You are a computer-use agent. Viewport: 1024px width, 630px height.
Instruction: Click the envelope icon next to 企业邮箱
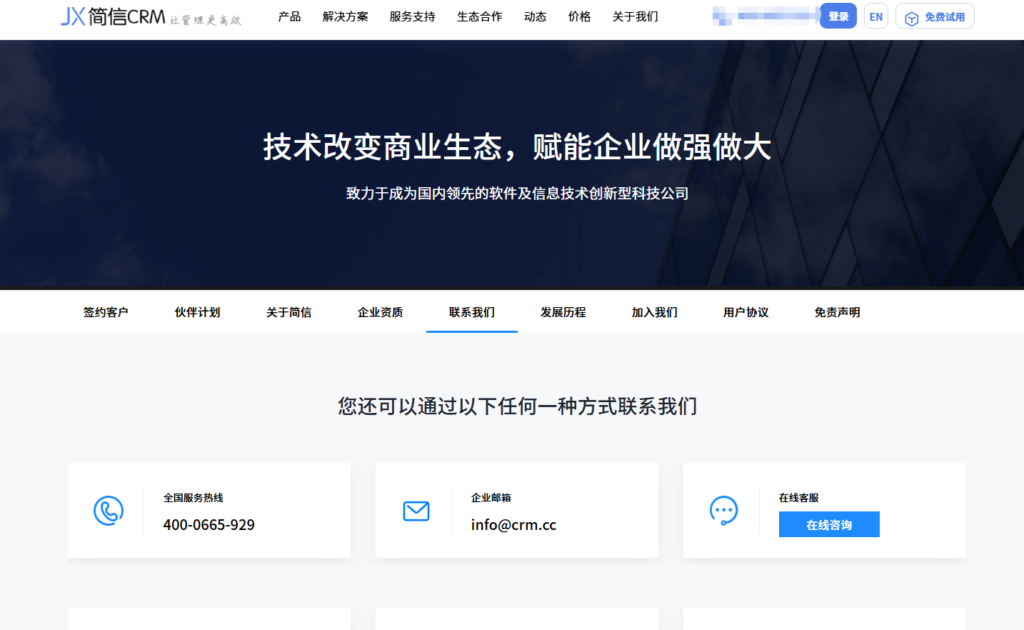click(416, 510)
